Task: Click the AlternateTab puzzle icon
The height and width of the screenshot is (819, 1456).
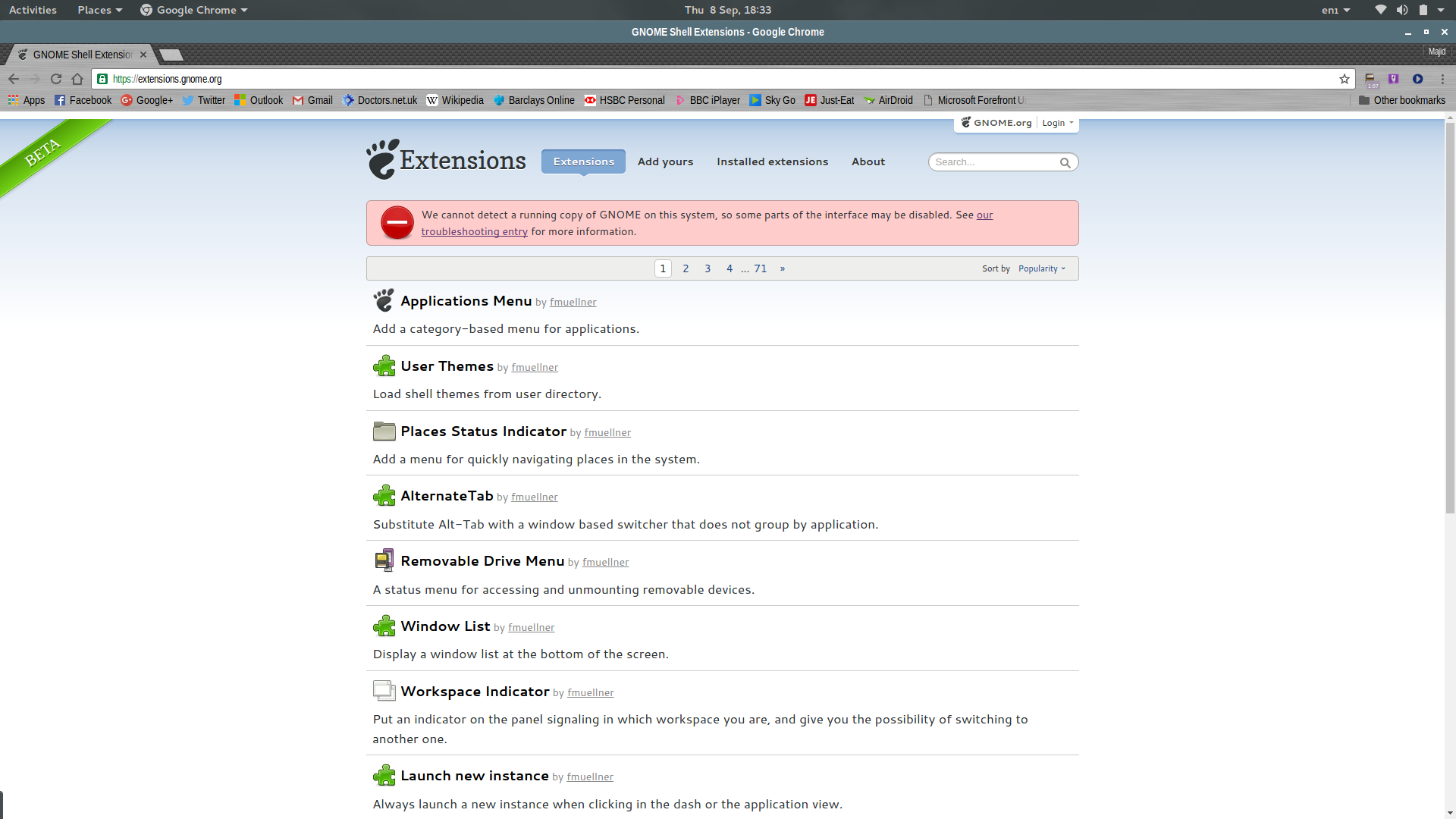Action: pos(384,496)
